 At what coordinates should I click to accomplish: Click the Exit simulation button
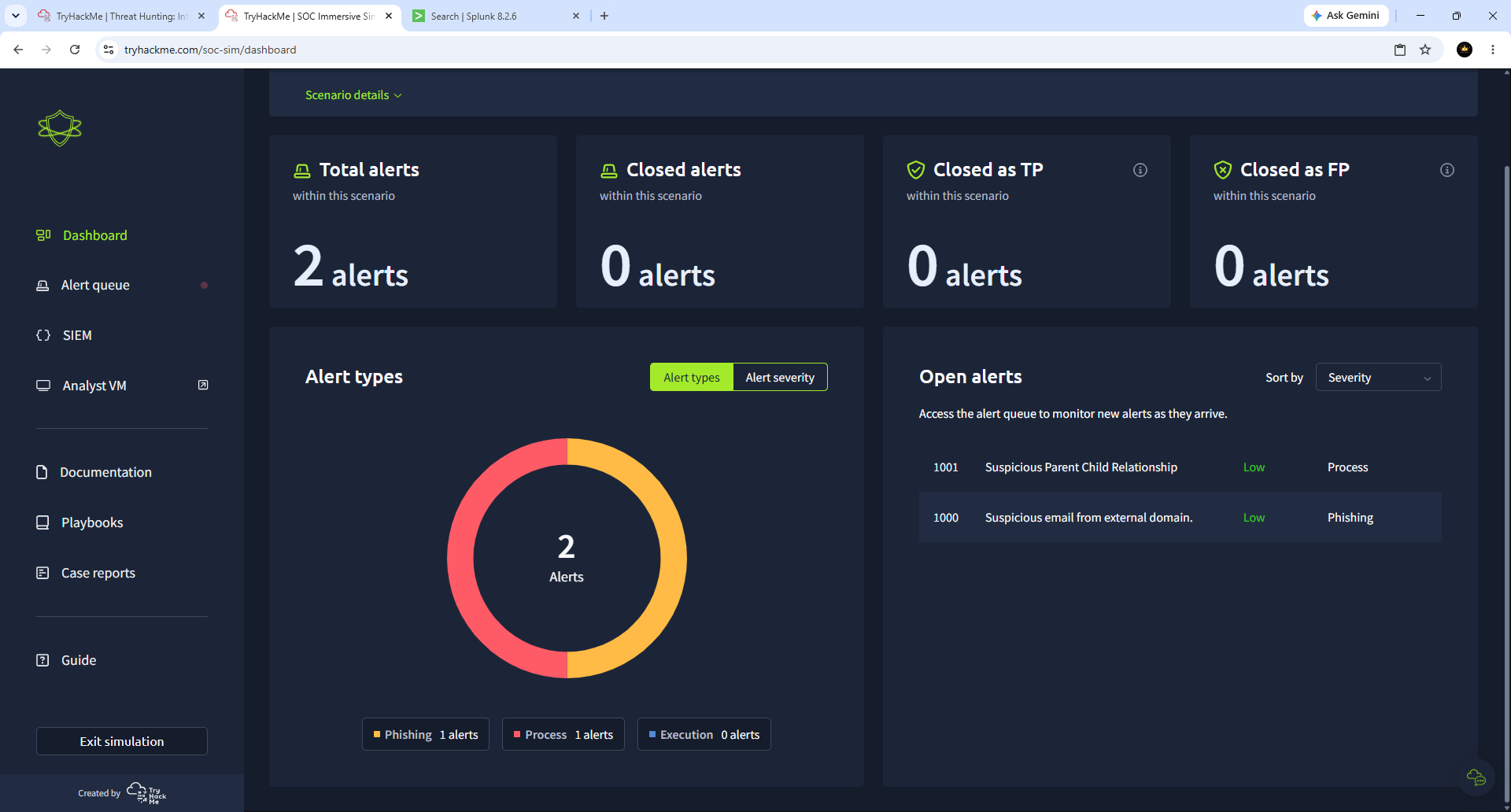(122, 741)
